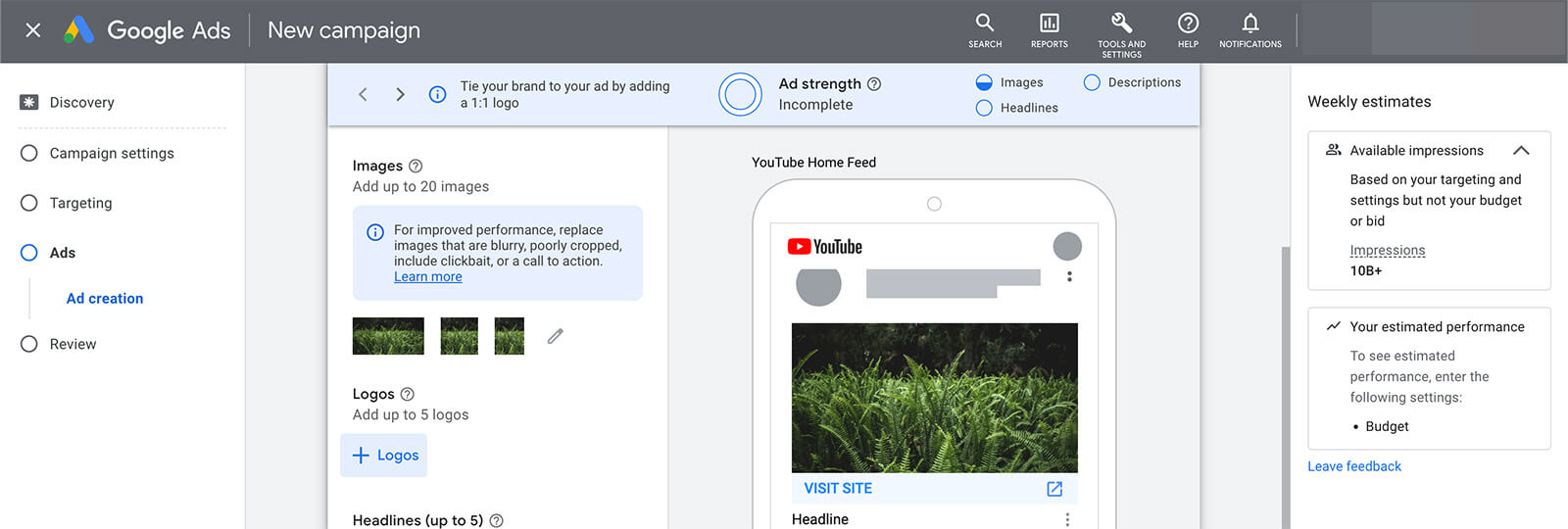This screenshot has height=529, width=1568.
Task: Select the narrow portrait fern thumbnail
Action: (510, 336)
